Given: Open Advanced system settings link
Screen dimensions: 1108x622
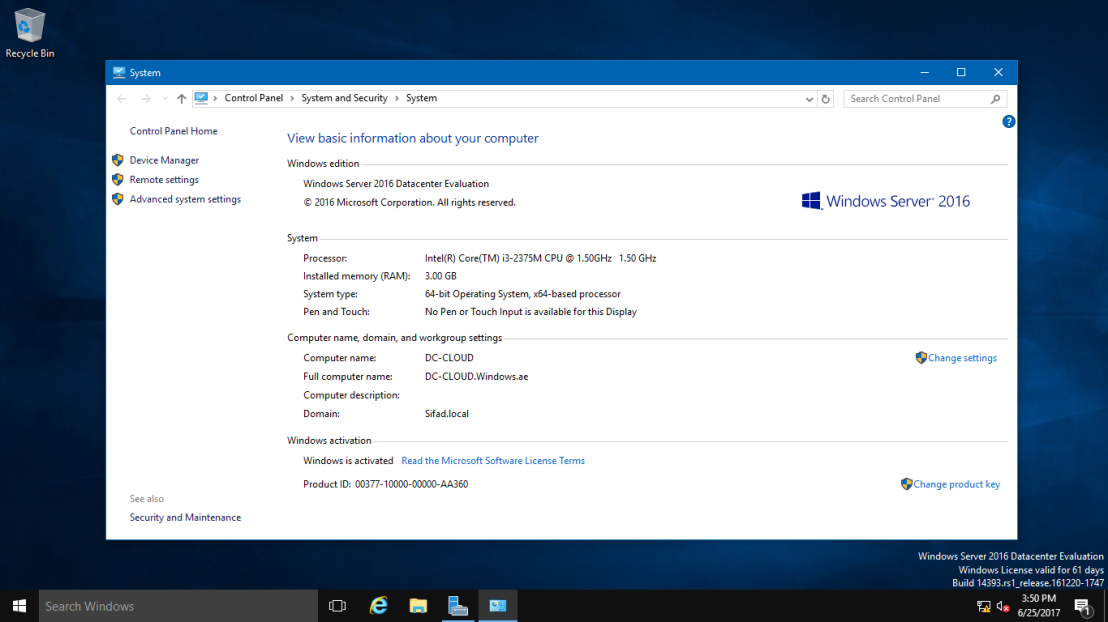Looking at the screenshot, I should [x=185, y=199].
